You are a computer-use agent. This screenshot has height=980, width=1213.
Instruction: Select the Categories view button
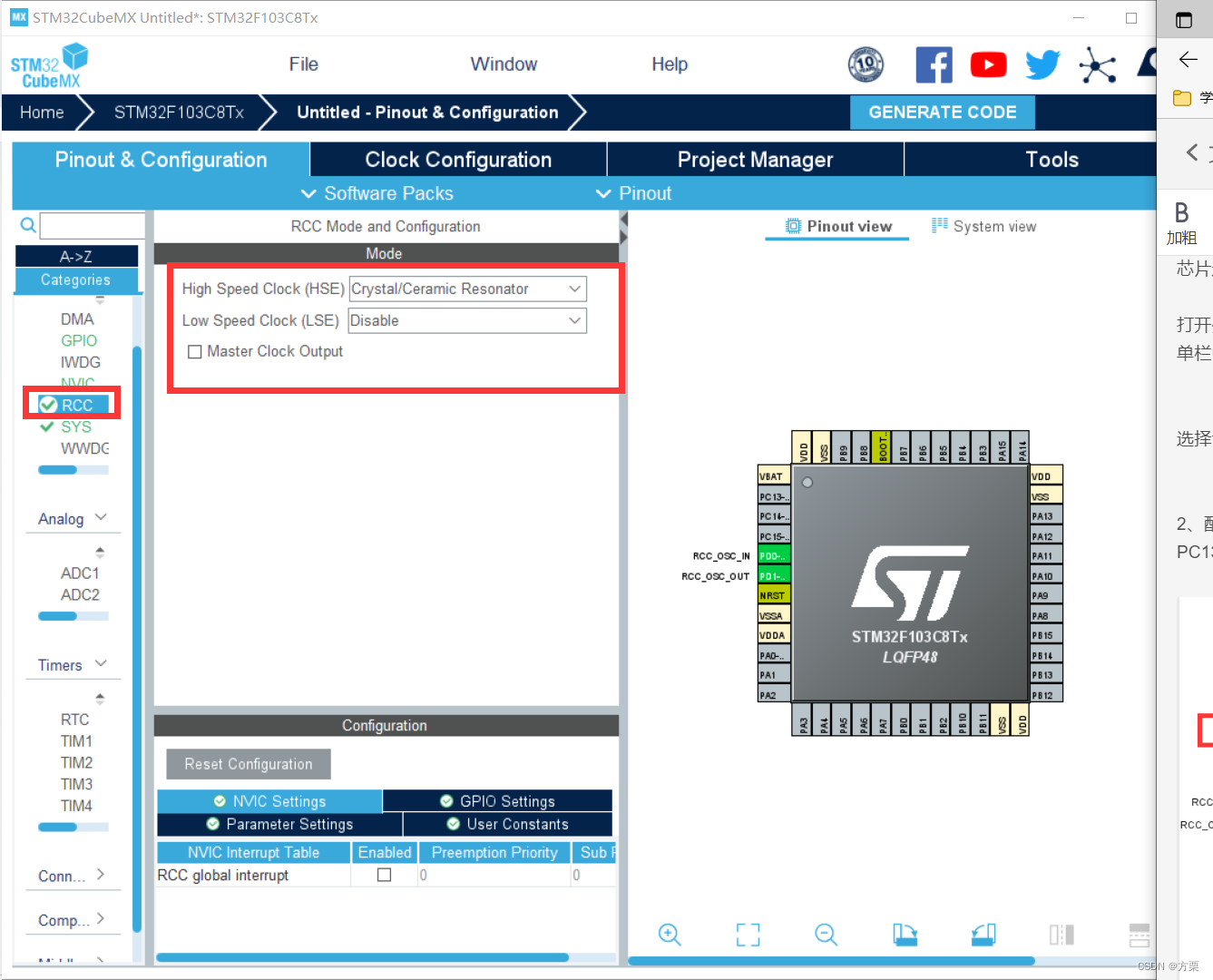pyautogui.click(x=76, y=280)
